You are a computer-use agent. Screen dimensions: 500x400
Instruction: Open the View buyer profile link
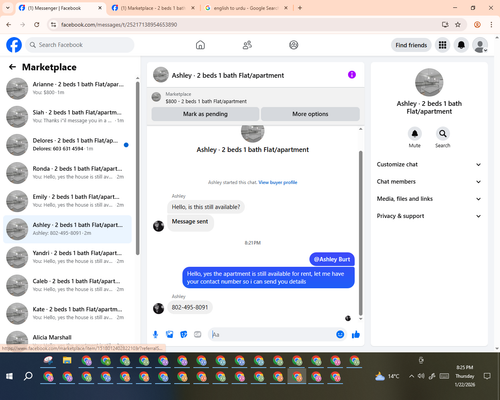(x=278, y=182)
